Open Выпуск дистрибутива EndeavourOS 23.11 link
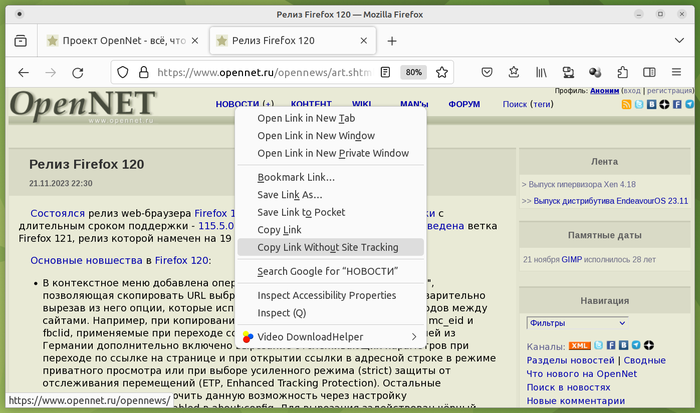Viewport: 700px width, 413px height. click(611, 201)
